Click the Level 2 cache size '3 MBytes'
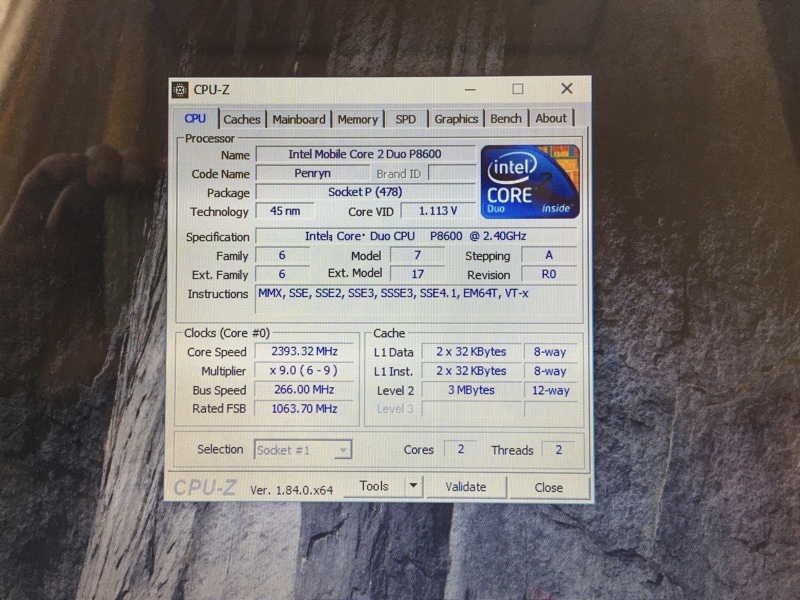 tap(471, 390)
